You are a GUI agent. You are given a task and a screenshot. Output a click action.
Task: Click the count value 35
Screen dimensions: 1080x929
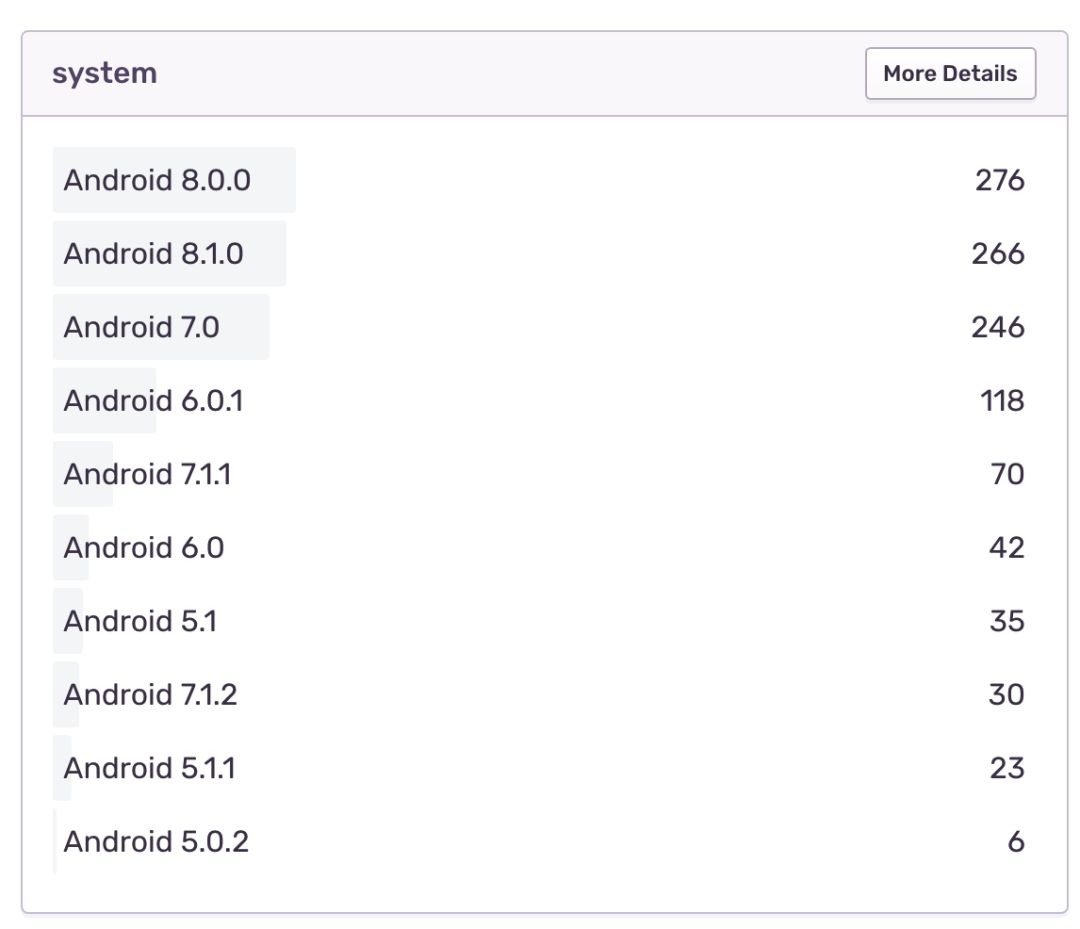coord(1007,621)
